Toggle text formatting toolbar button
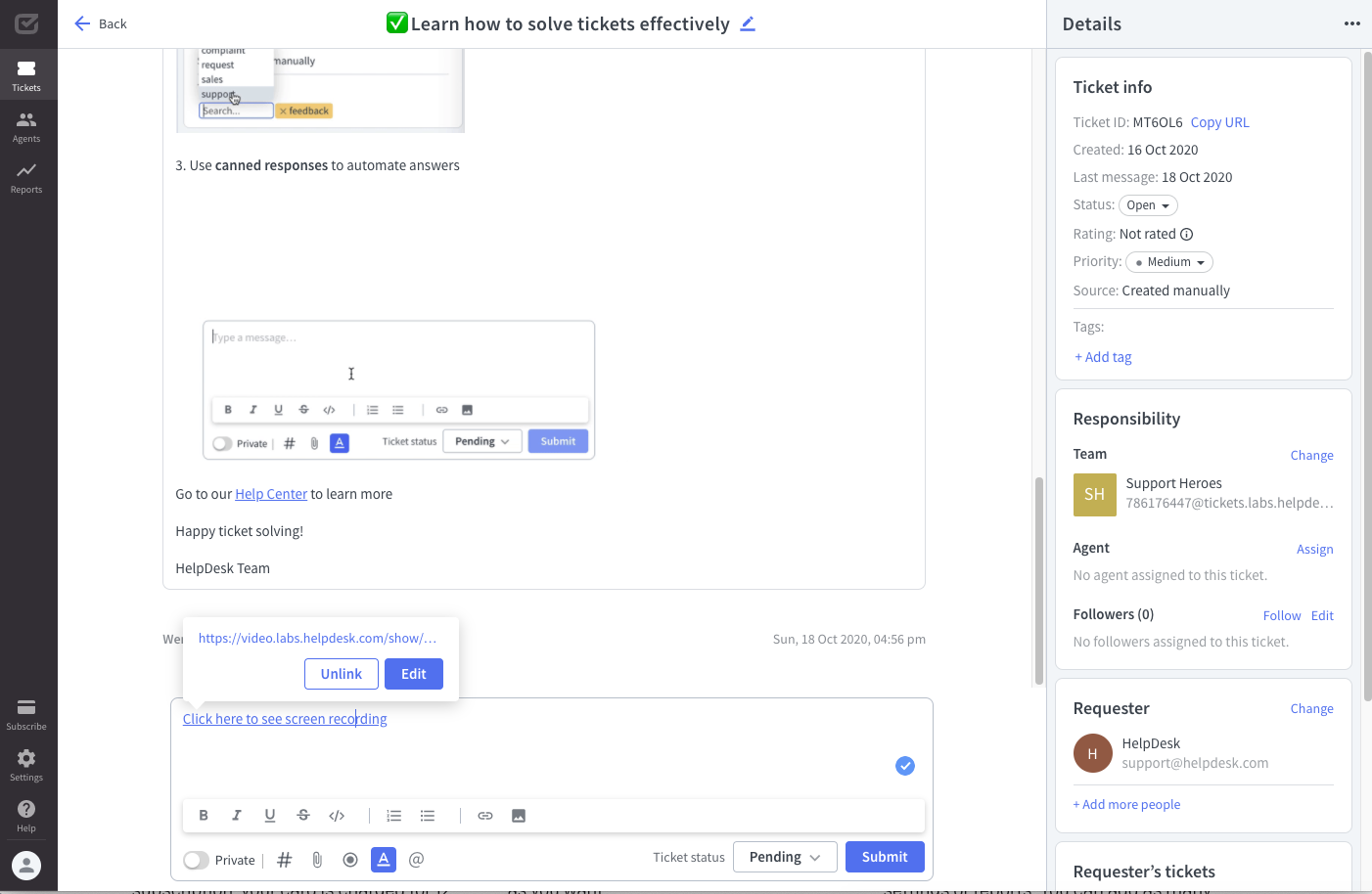Screen dimensions: 1372x894 point(384,860)
